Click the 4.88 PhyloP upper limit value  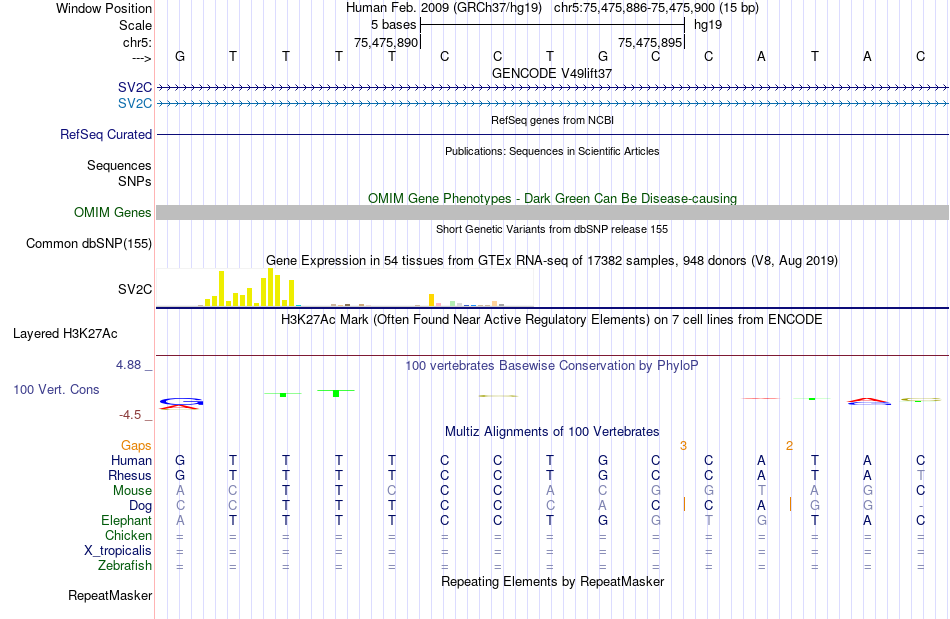(x=128, y=365)
